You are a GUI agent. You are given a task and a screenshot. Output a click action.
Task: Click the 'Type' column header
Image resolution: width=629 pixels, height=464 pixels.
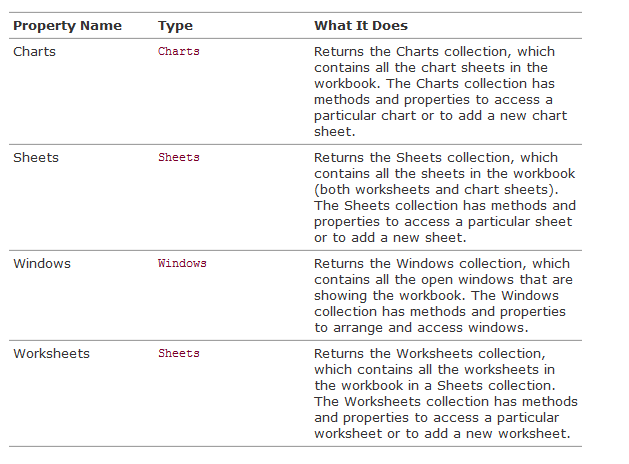point(175,26)
